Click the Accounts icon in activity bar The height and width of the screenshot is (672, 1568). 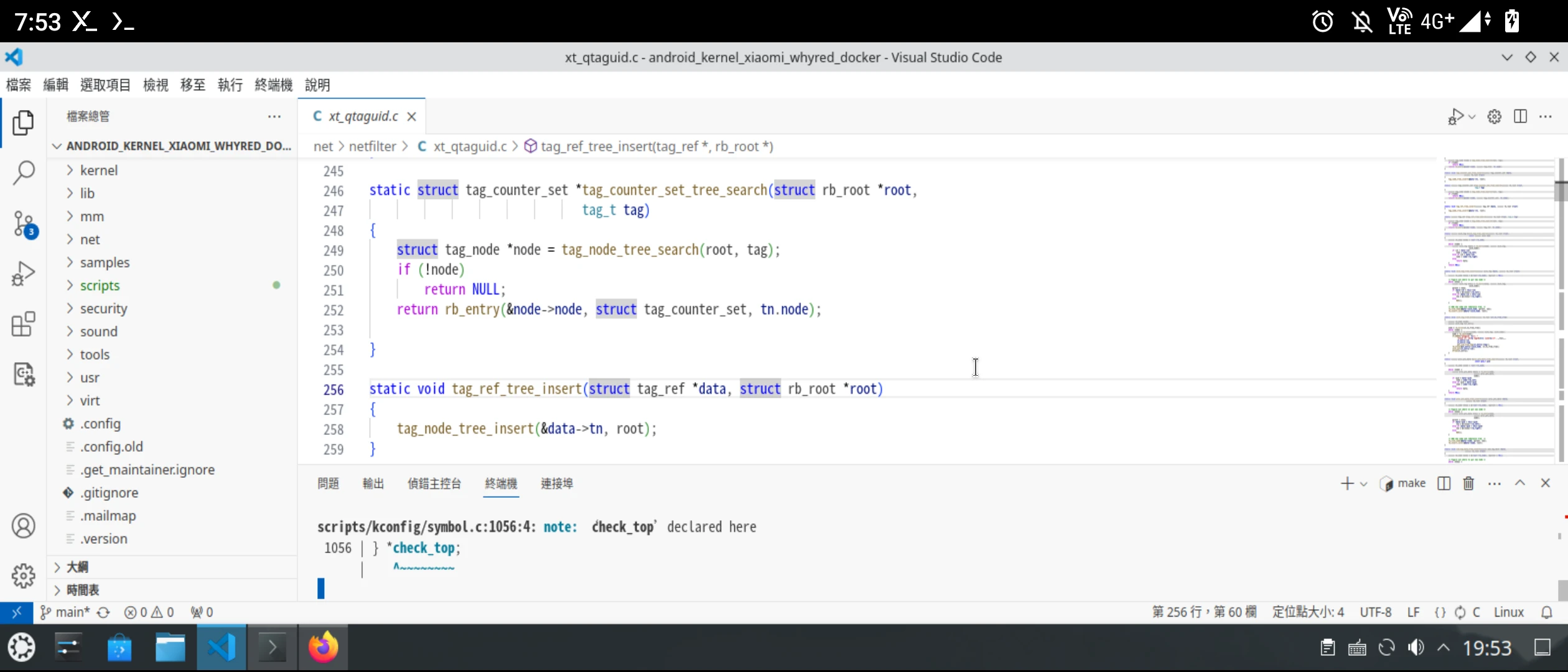(24, 526)
